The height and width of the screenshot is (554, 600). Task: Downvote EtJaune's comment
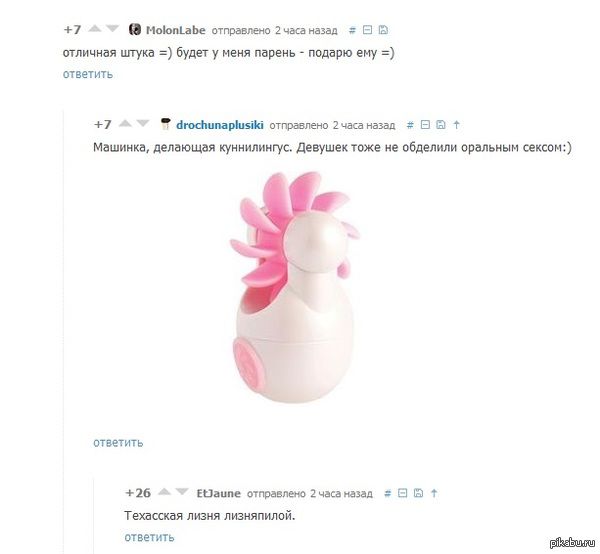[x=182, y=492]
